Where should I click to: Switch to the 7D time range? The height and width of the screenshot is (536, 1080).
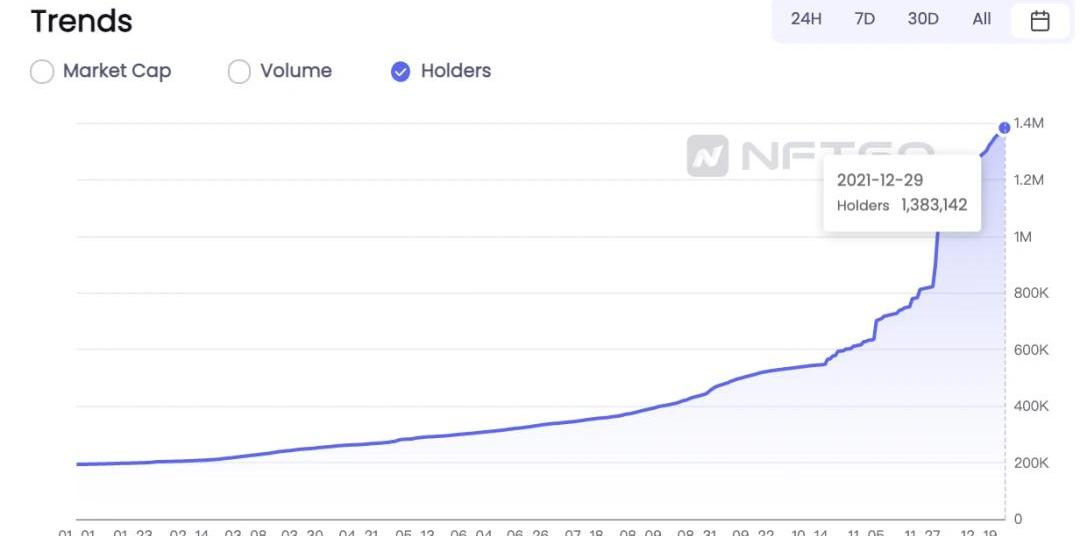pos(864,19)
